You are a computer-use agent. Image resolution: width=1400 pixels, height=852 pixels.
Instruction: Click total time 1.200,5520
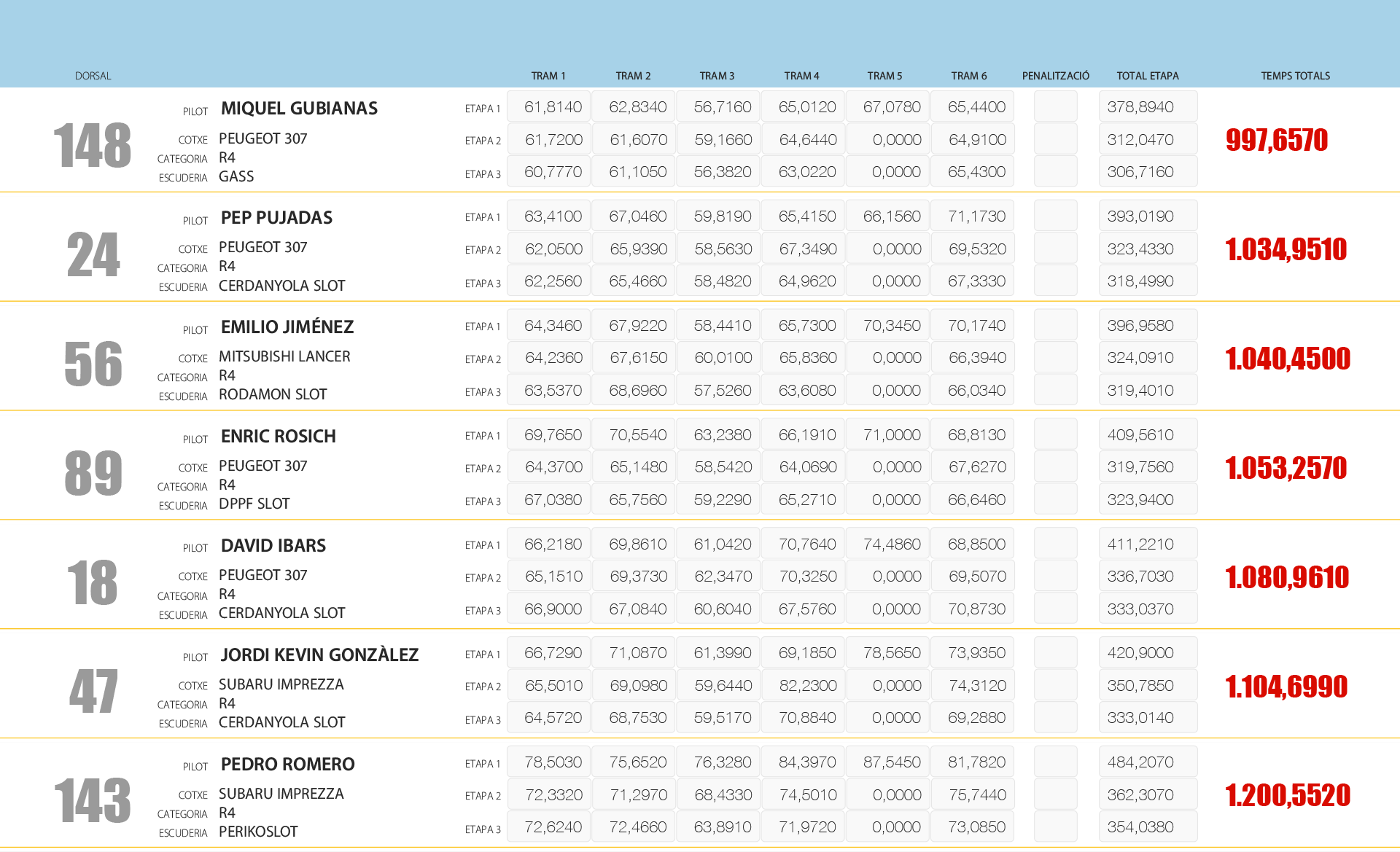click(x=1287, y=796)
